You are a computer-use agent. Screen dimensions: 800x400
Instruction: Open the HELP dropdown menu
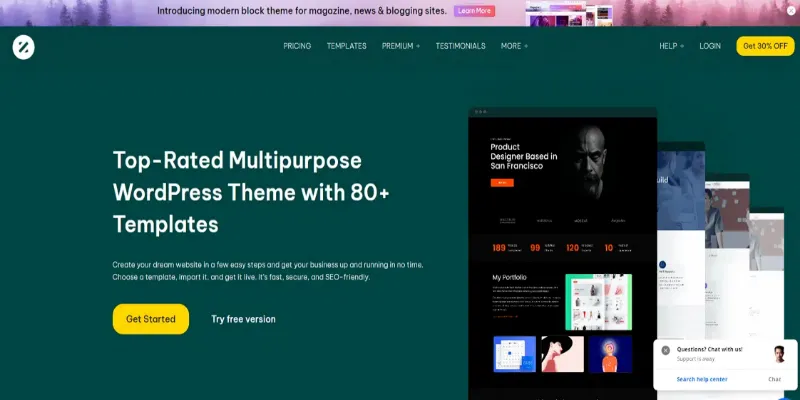[671, 46]
